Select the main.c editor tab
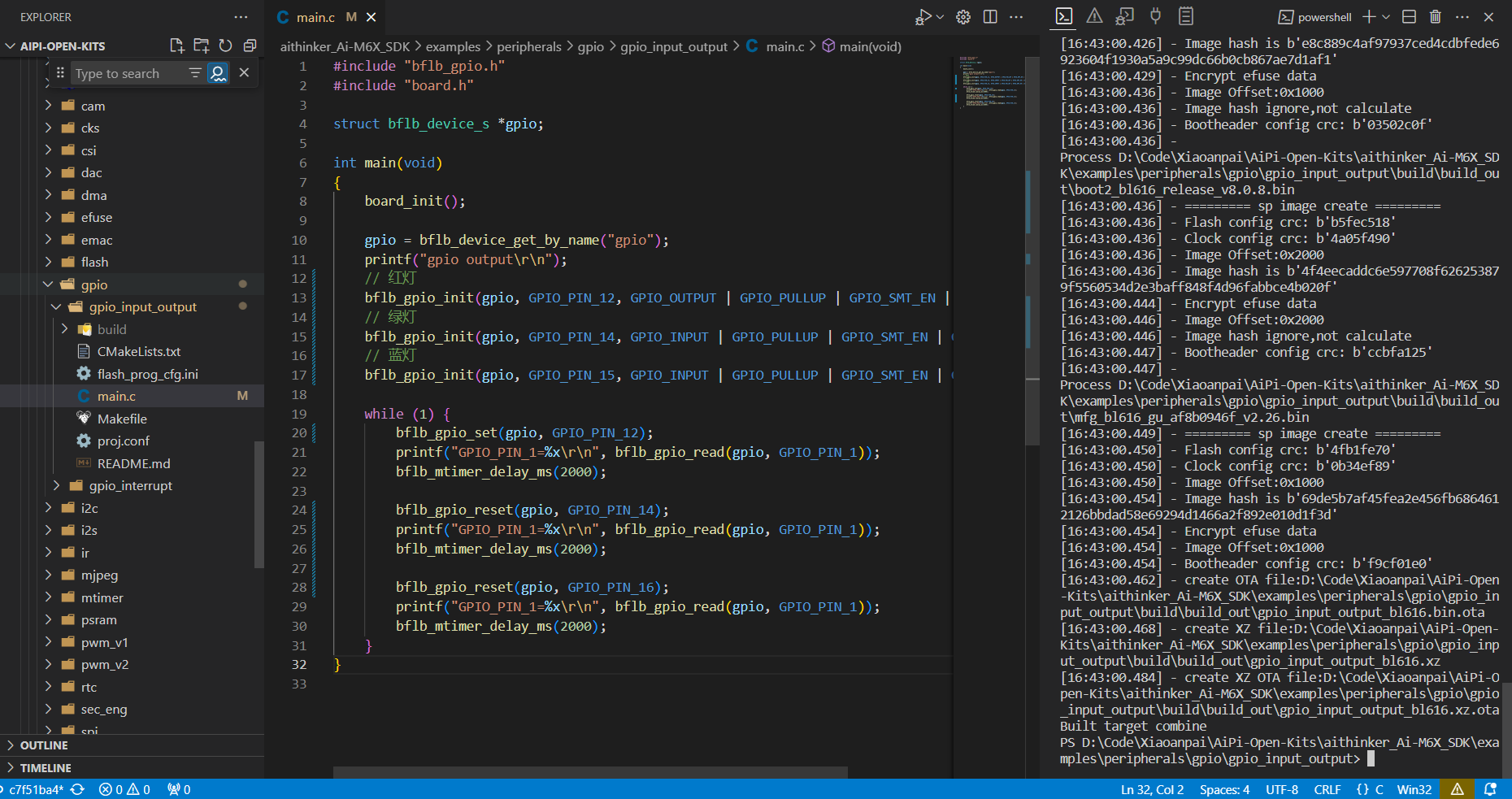Screen dimensions: 1512x799 point(325,17)
